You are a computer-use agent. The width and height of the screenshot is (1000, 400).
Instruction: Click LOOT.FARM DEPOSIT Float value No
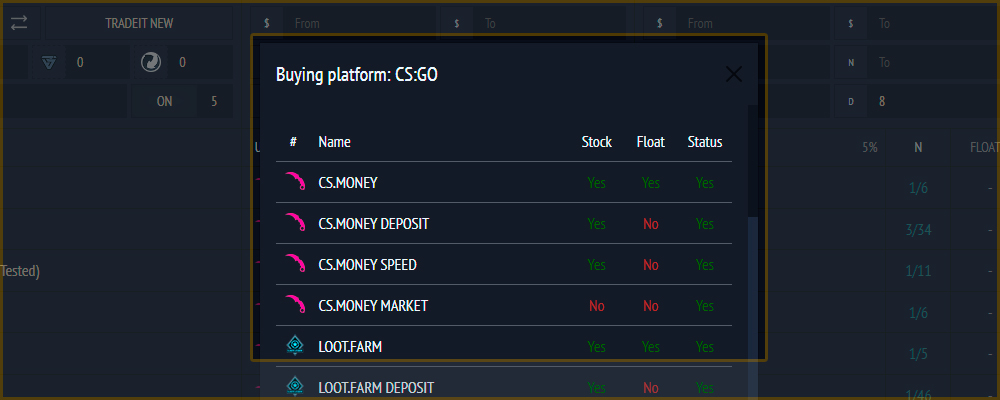click(x=651, y=387)
